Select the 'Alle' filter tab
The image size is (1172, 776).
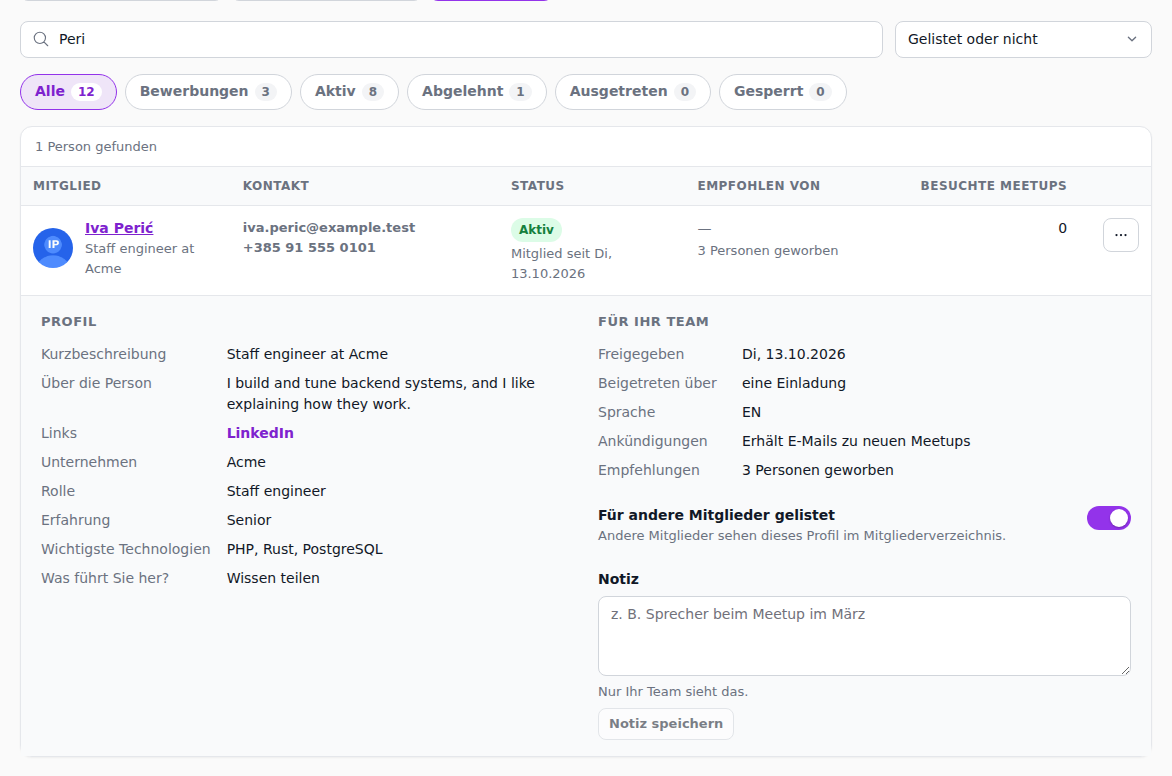68,92
